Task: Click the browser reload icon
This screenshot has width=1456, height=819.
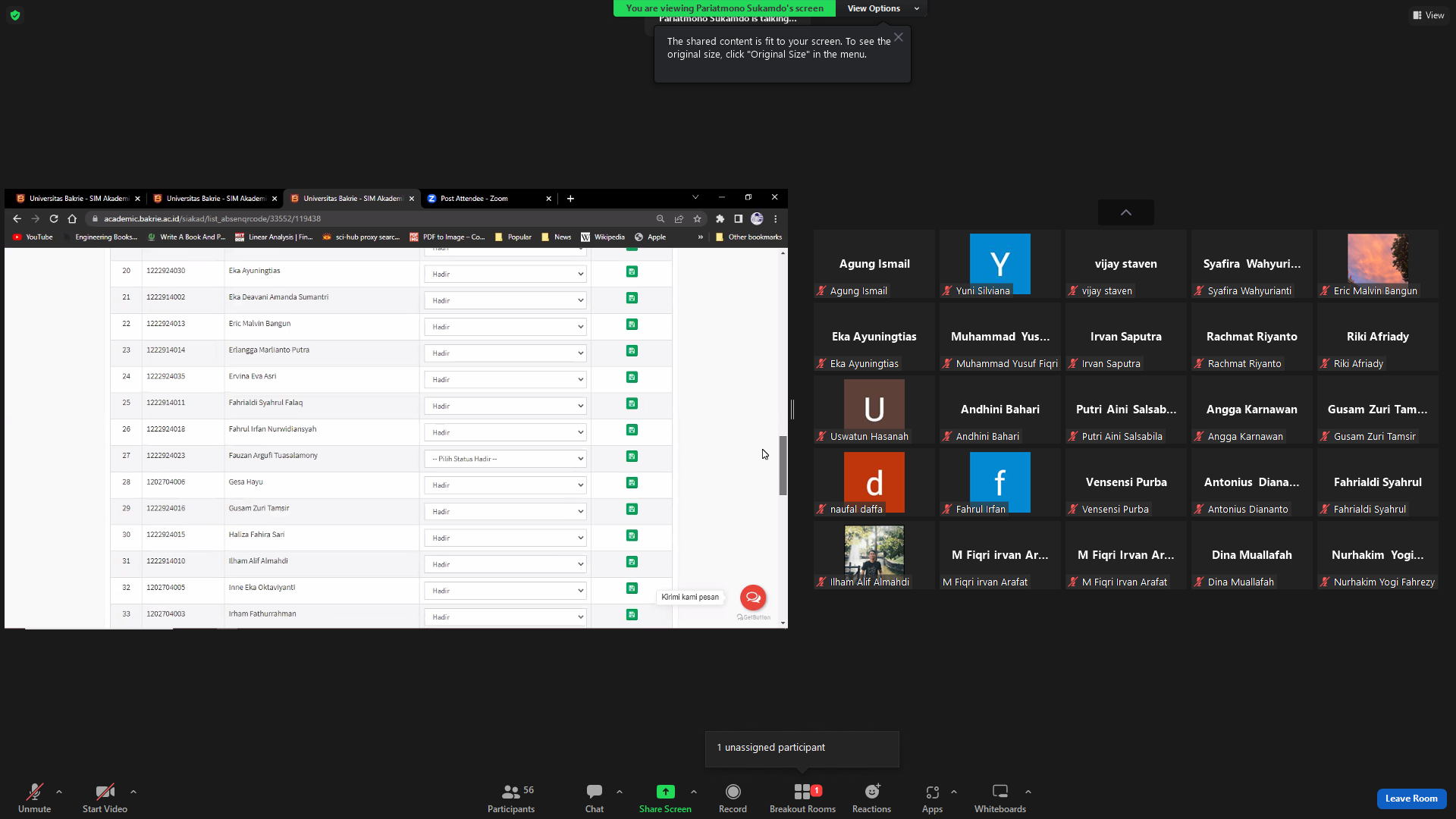Action: (x=54, y=218)
